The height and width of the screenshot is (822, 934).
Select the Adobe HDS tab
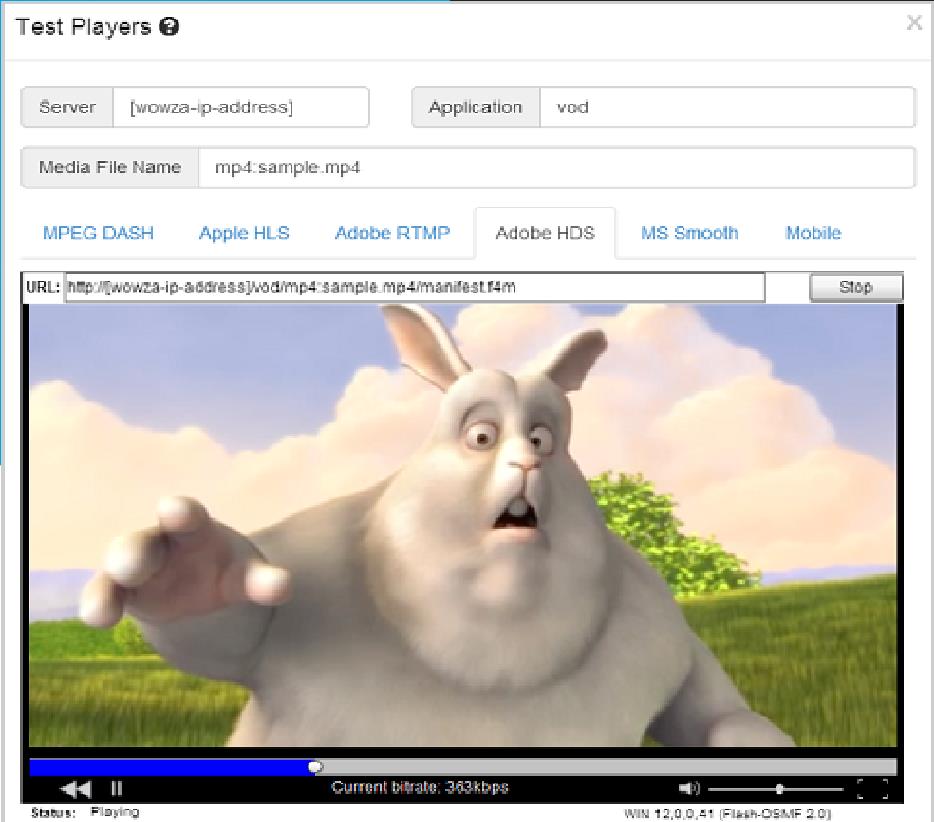point(545,233)
